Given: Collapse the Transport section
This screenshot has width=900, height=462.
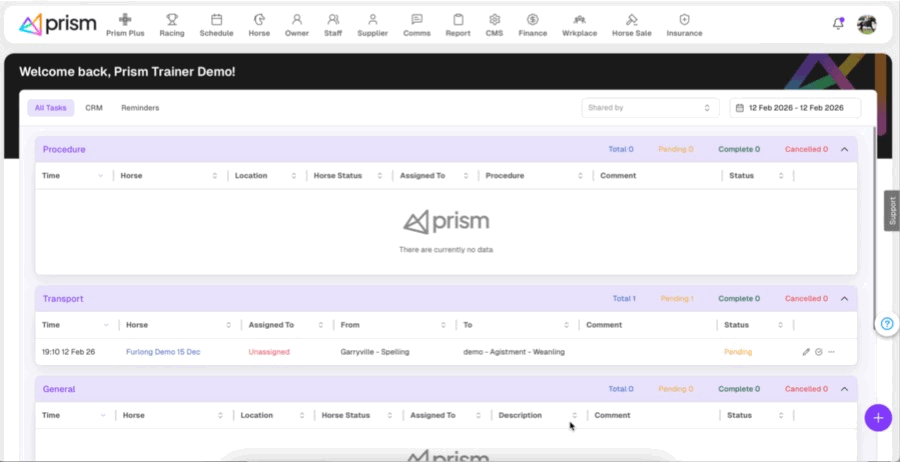Looking at the screenshot, I should click(844, 298).
